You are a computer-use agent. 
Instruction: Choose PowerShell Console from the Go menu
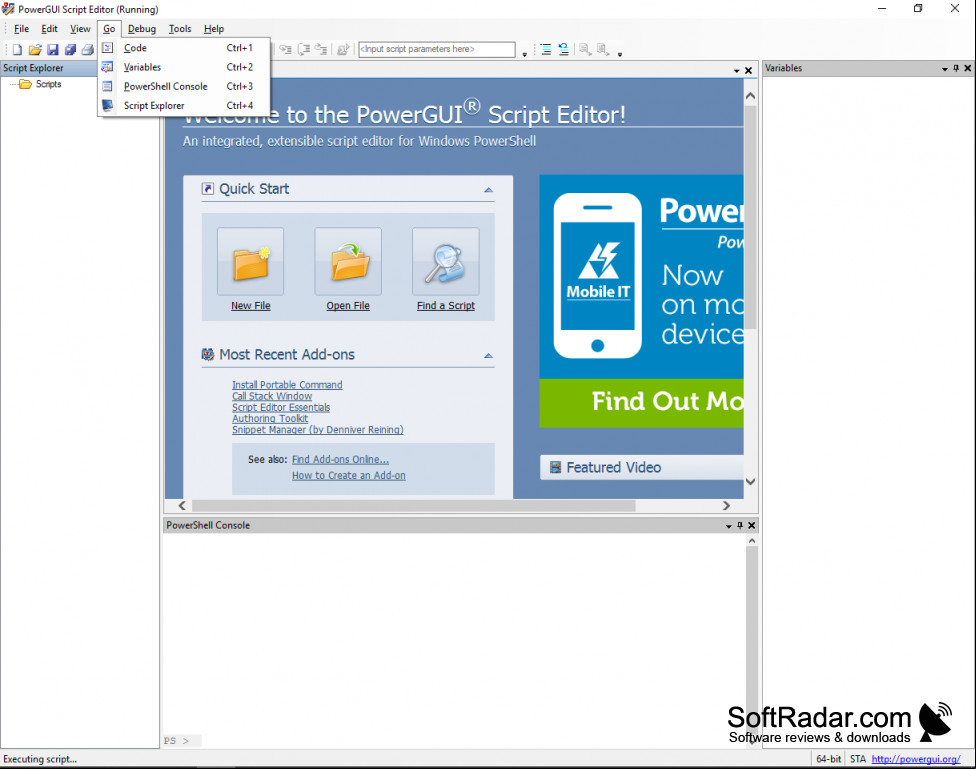pyautogui.click(x=184, y=86)
